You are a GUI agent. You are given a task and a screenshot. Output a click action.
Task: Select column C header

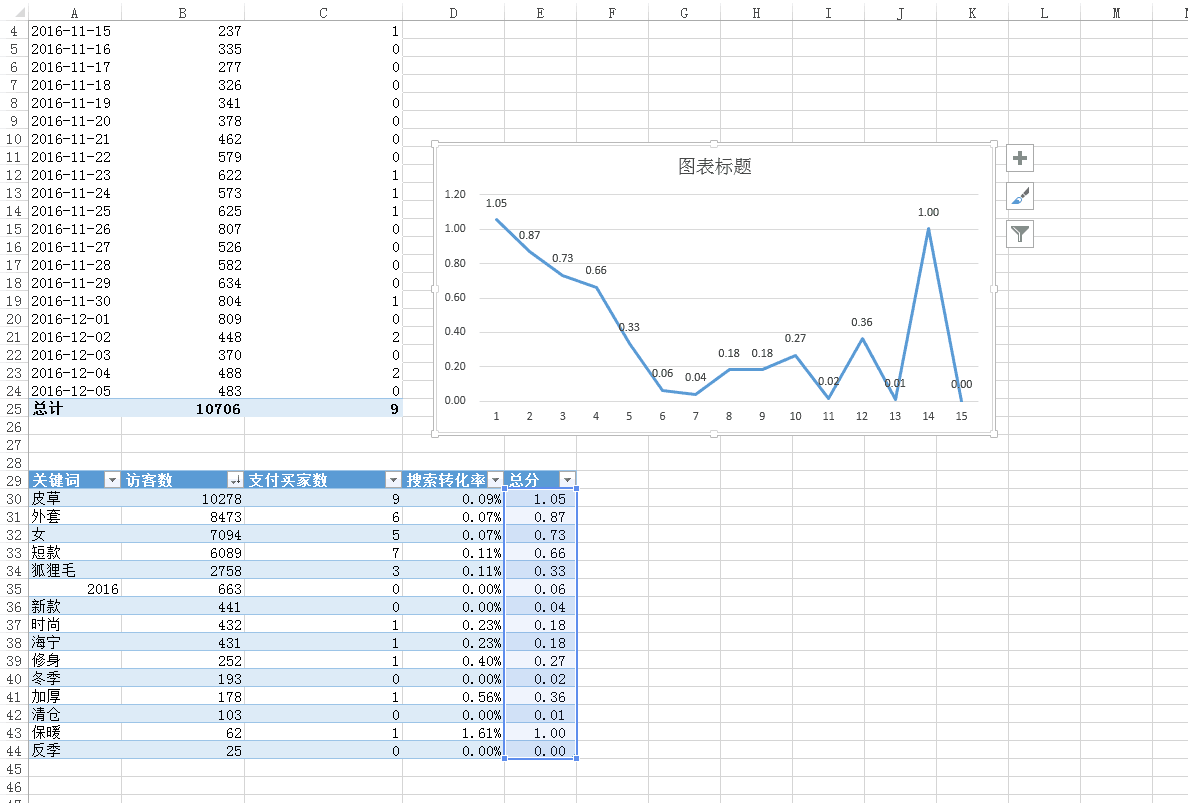coord(324,13)
